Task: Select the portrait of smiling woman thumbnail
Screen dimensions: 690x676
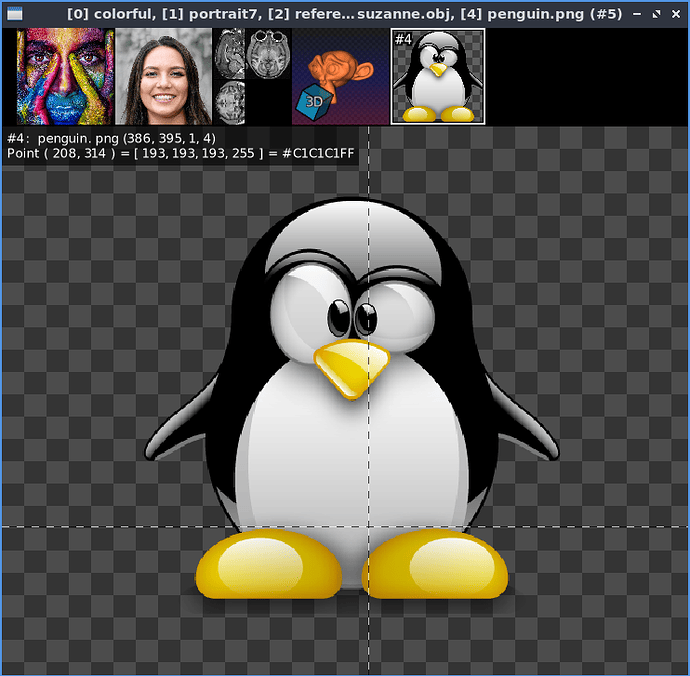Action: [163, 76]
